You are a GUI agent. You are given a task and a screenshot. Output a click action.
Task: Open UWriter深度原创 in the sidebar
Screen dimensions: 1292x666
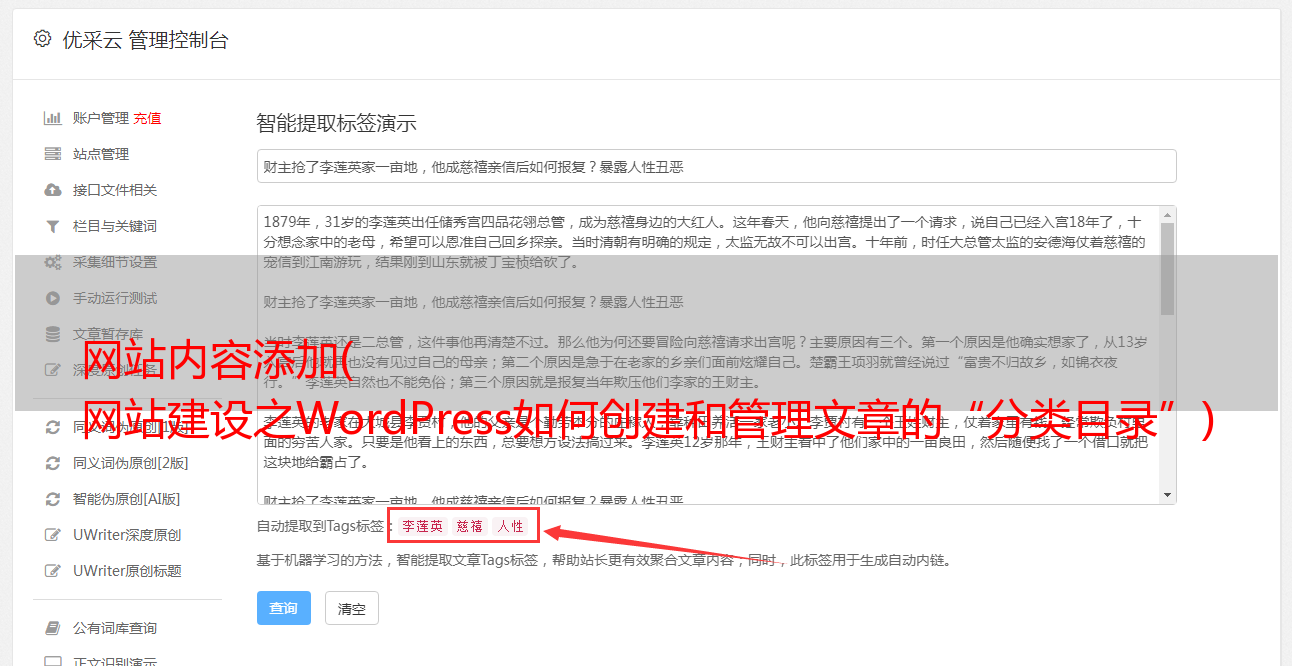click(x=127, y=535)
